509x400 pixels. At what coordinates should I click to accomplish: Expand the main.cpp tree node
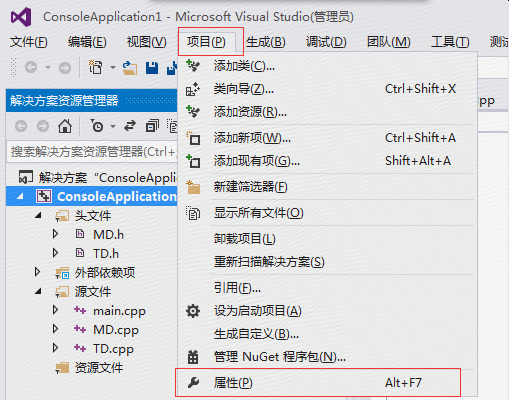click(x=56, y=310)
